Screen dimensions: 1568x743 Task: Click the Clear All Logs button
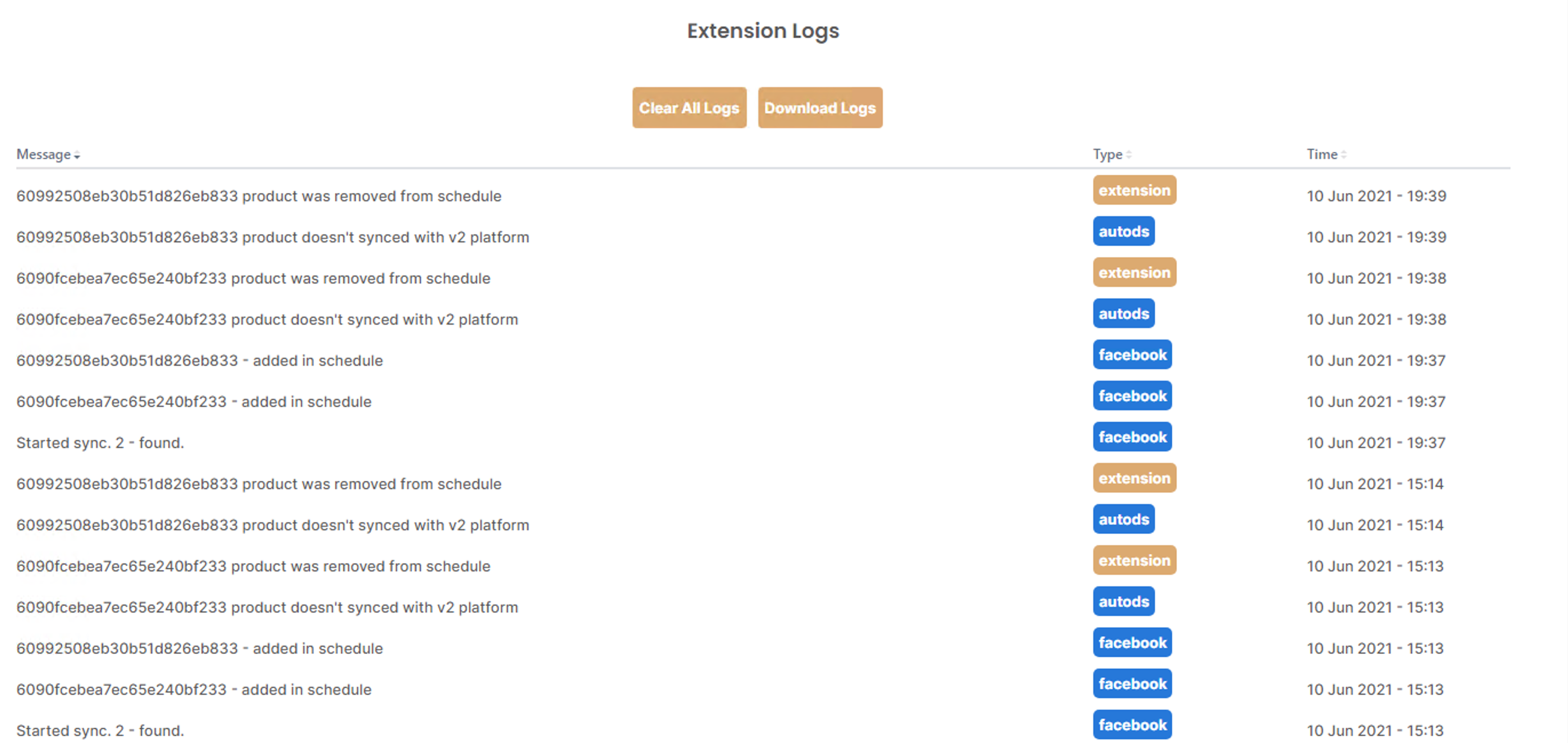(x=689, y=107)
